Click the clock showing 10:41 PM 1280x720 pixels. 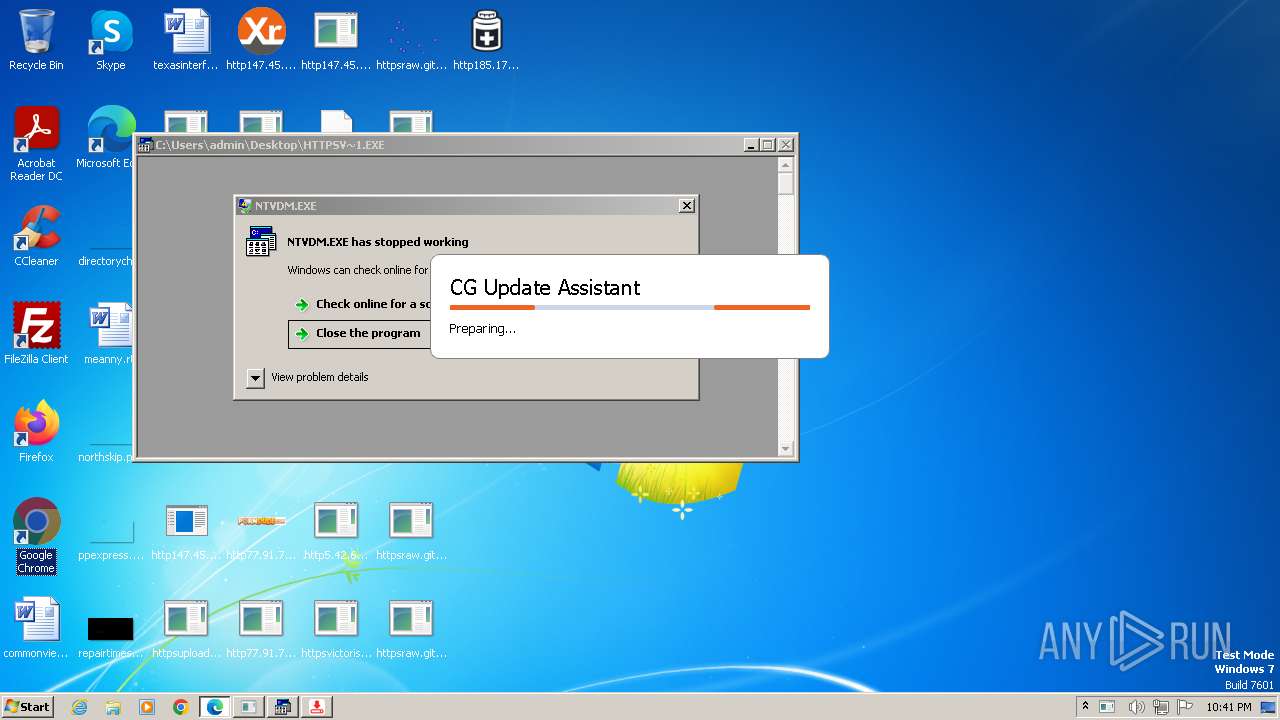[1229, 707]
